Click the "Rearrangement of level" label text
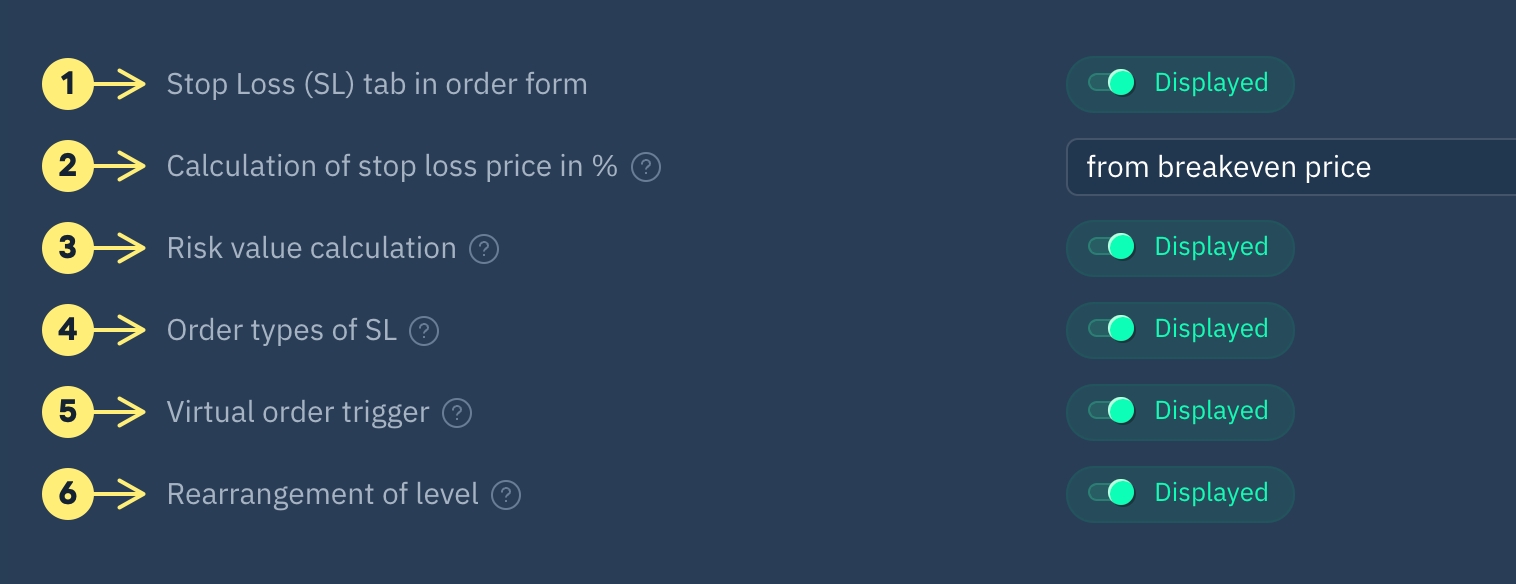1516x584 pixels. click(323, 495)
